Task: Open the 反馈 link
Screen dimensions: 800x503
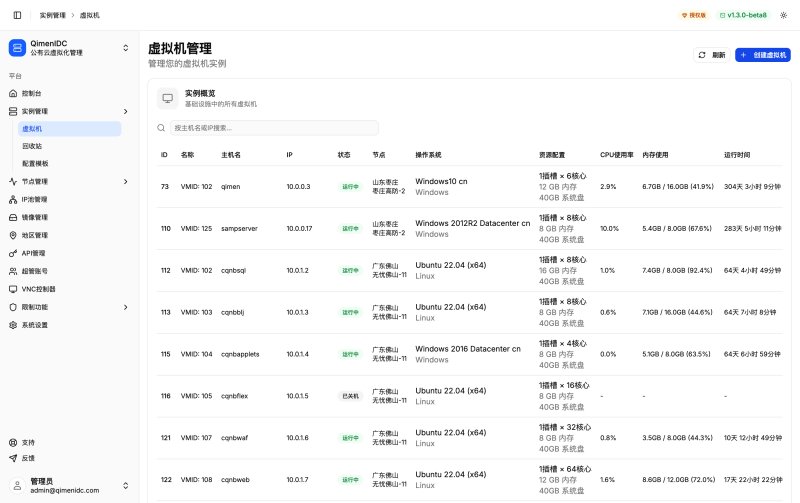Action: coord(28,458)
